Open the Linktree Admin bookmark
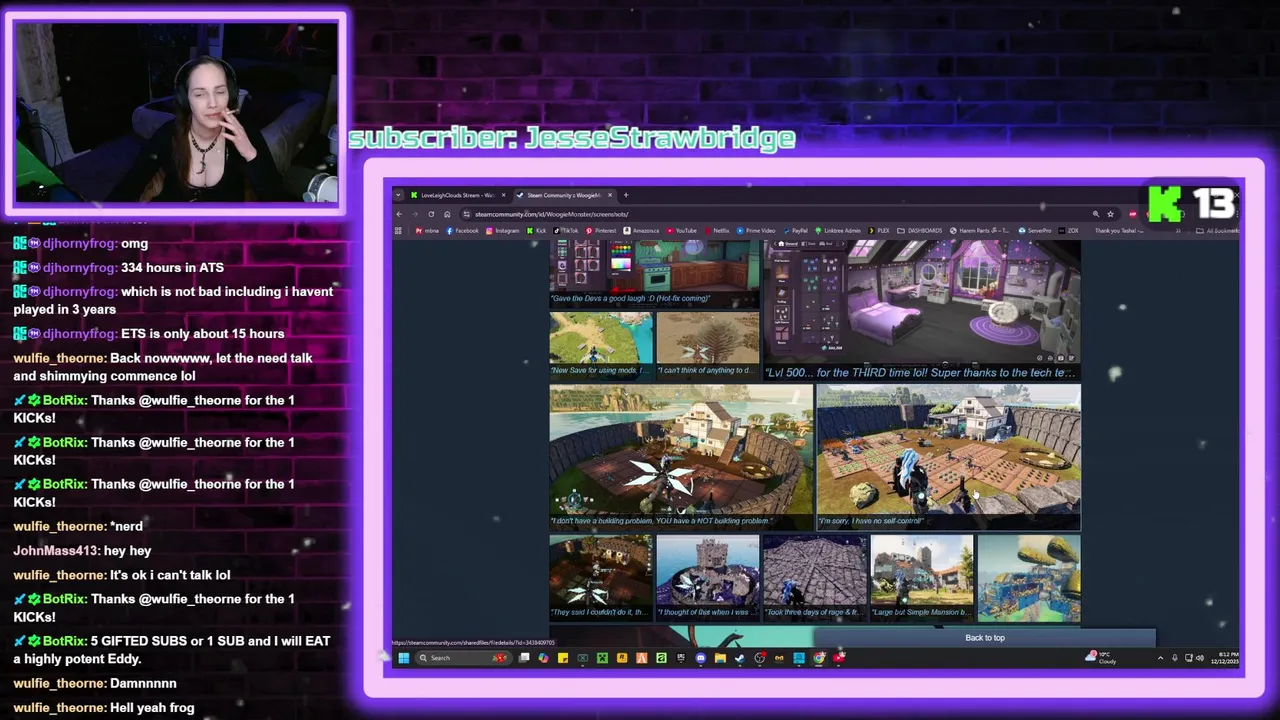1280x720 pixels. [838, 231]
